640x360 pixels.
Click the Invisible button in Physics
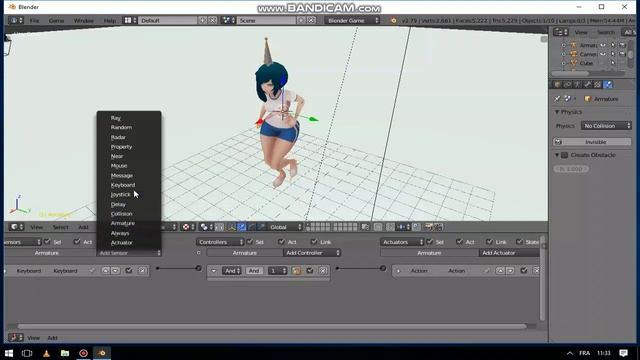592,142
